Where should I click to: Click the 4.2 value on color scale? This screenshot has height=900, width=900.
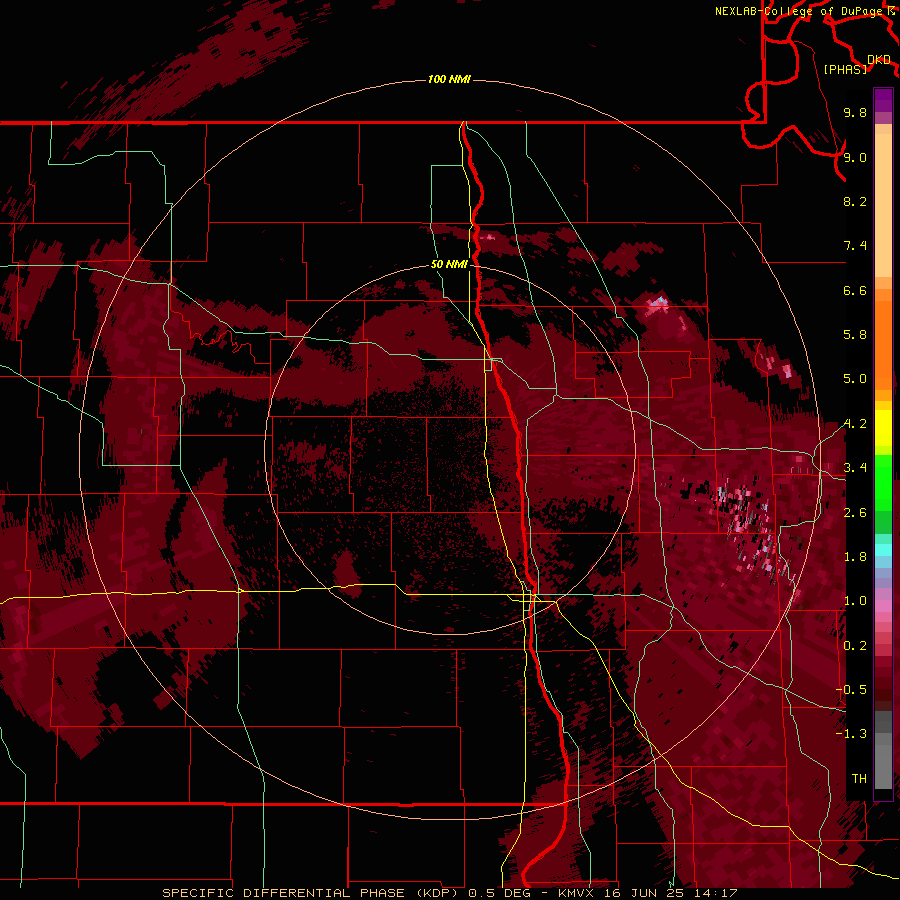(x=855, y=424)
